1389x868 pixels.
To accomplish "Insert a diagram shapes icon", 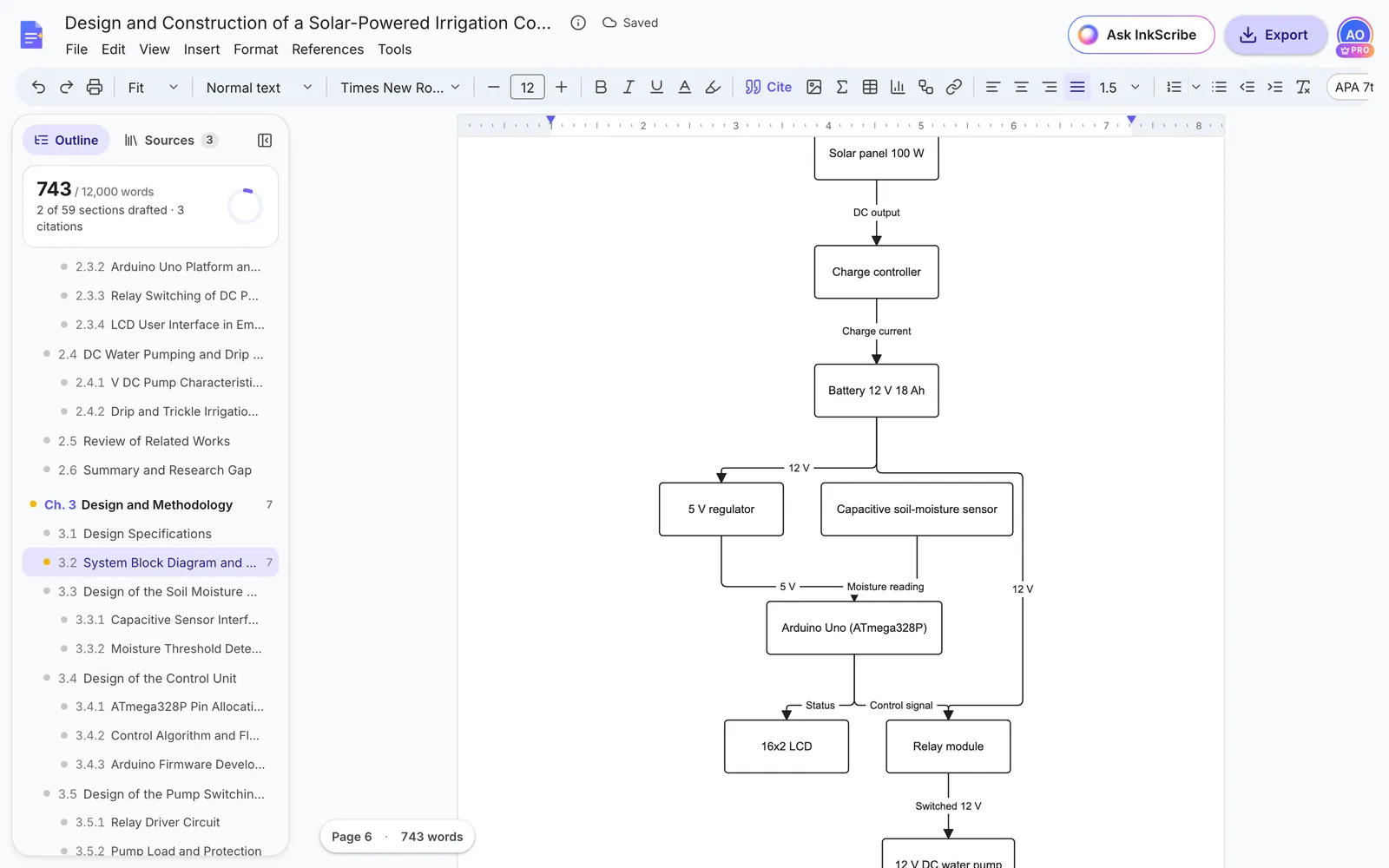I will (x=925, y=87).
